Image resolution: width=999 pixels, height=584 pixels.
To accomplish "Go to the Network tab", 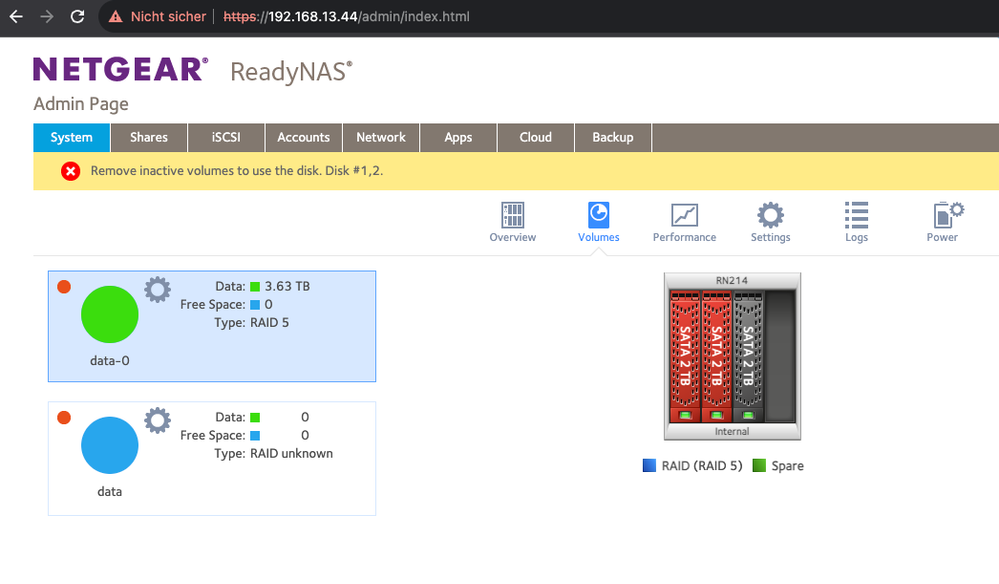I will (381, 137).
